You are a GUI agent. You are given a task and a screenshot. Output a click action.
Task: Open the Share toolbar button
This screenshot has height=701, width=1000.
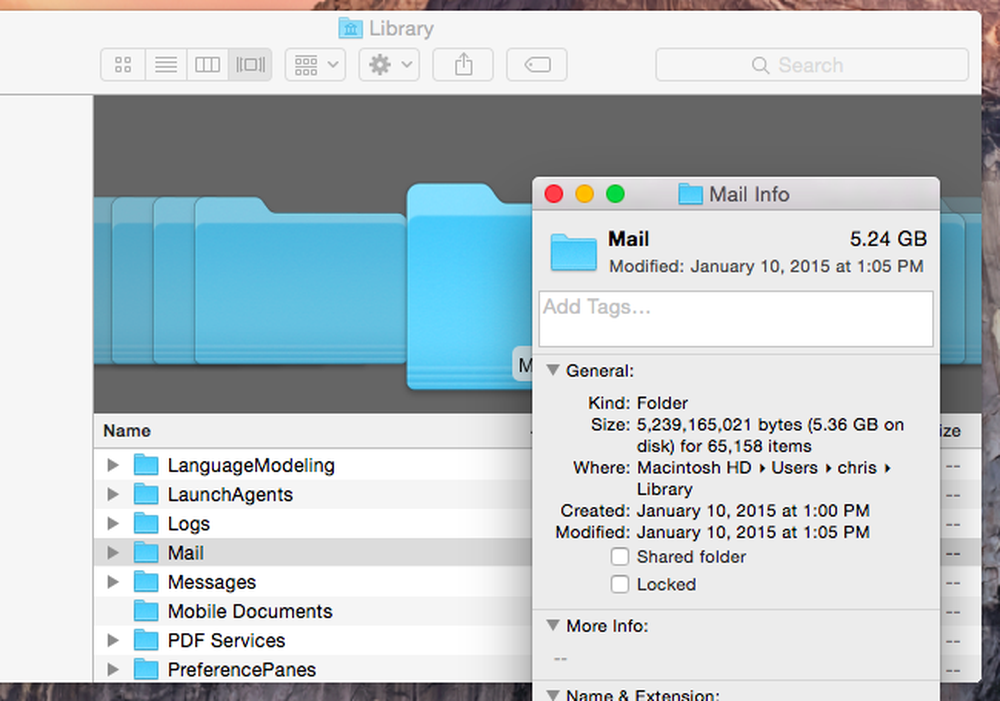tap(463, 64)
